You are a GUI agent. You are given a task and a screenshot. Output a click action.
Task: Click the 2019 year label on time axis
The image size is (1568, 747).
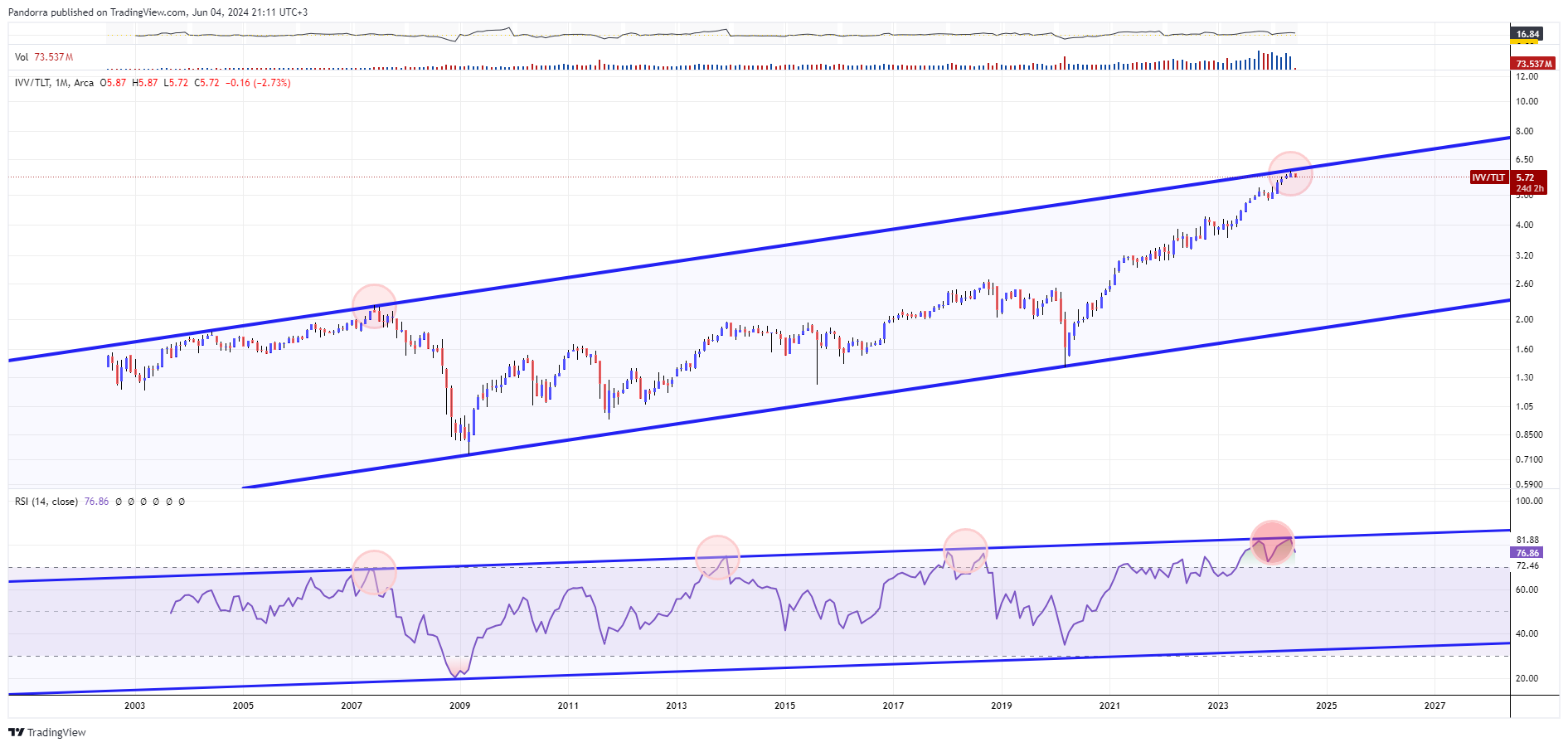coord(1002,706)
